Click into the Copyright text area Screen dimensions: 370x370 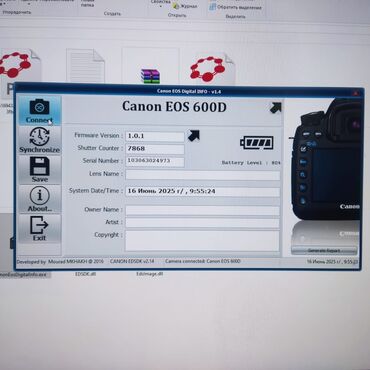pos(203,241)
